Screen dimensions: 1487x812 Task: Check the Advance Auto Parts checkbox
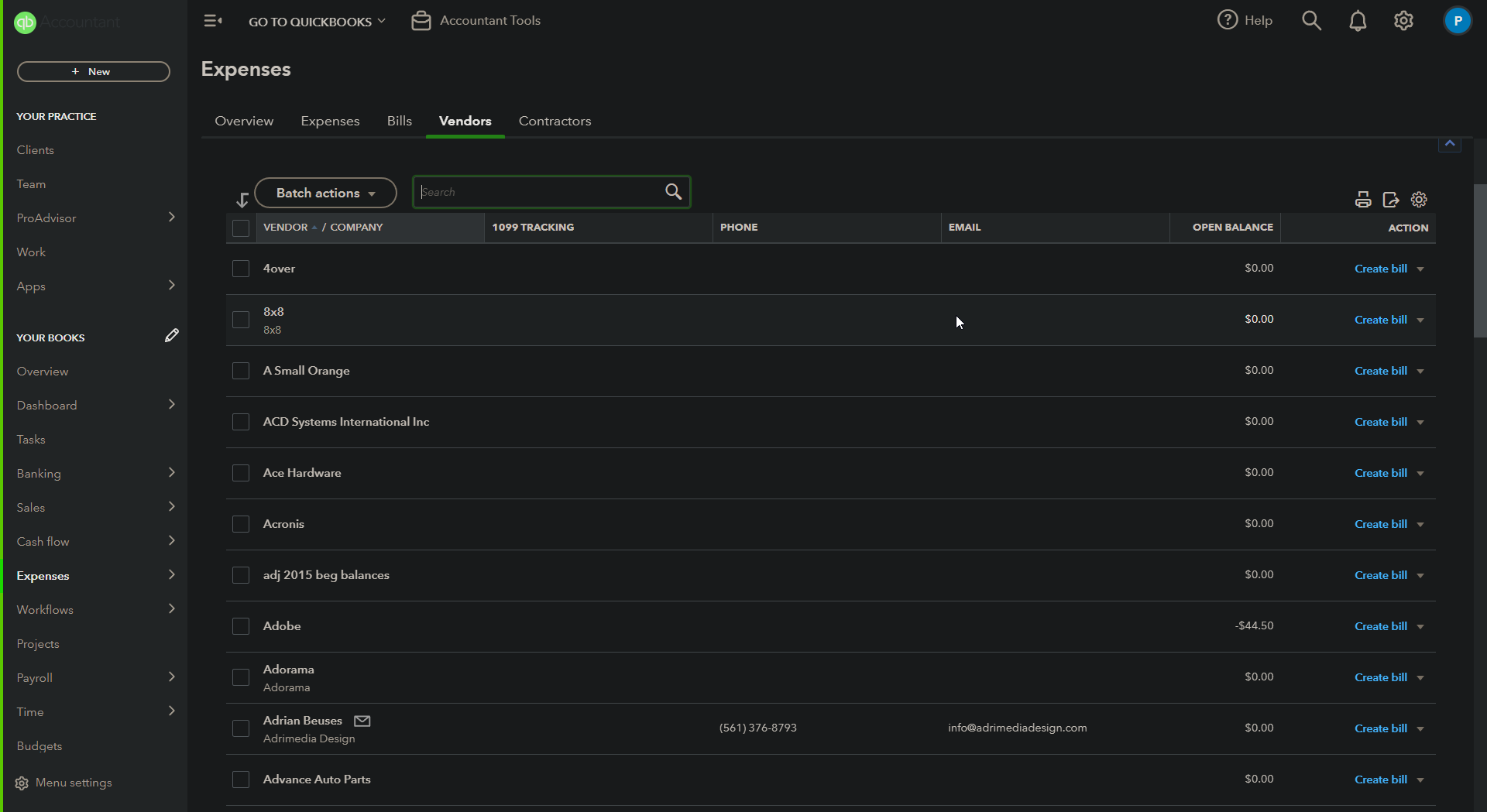click(x=241, y=779)
